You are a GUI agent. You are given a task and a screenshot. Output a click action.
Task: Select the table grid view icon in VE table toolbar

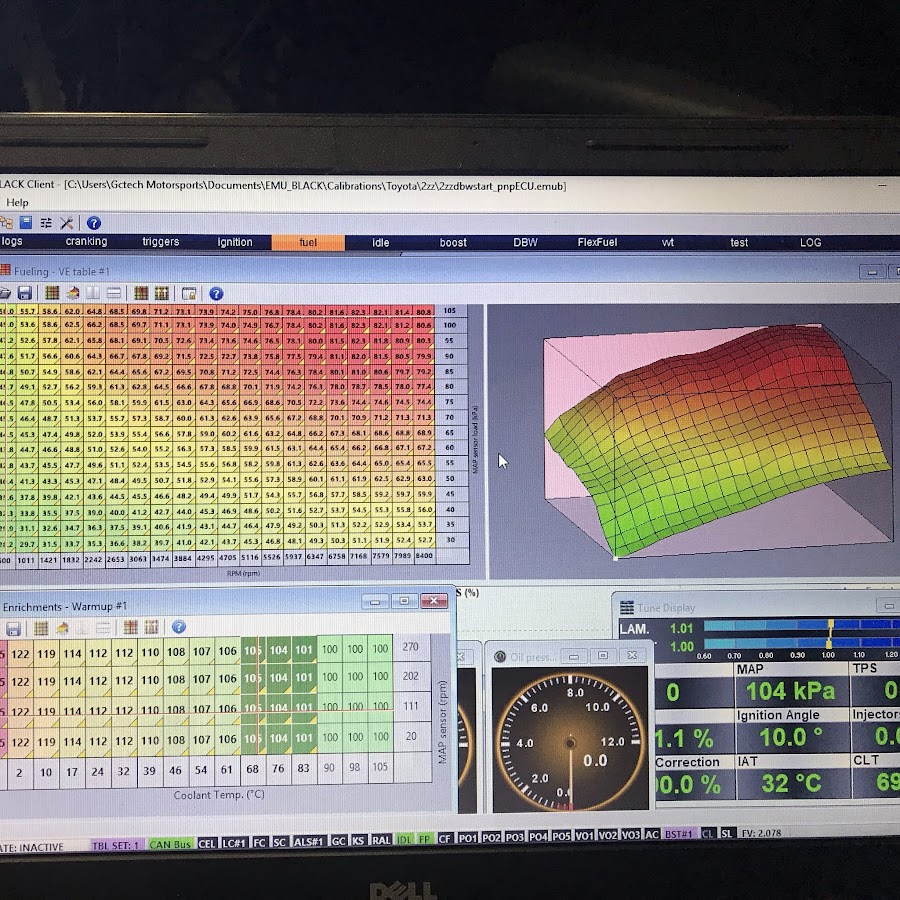pyautogui.click(x=52, y=293)
